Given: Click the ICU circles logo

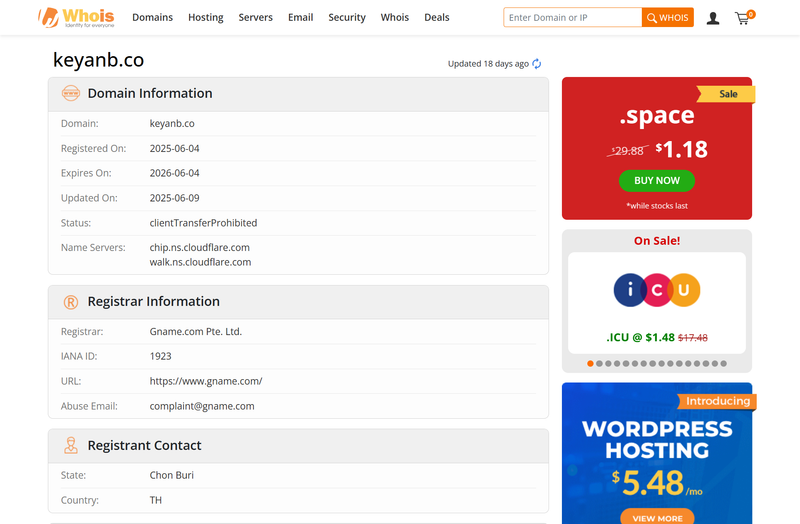Looking at the screenshot, I should coord(657,290).
